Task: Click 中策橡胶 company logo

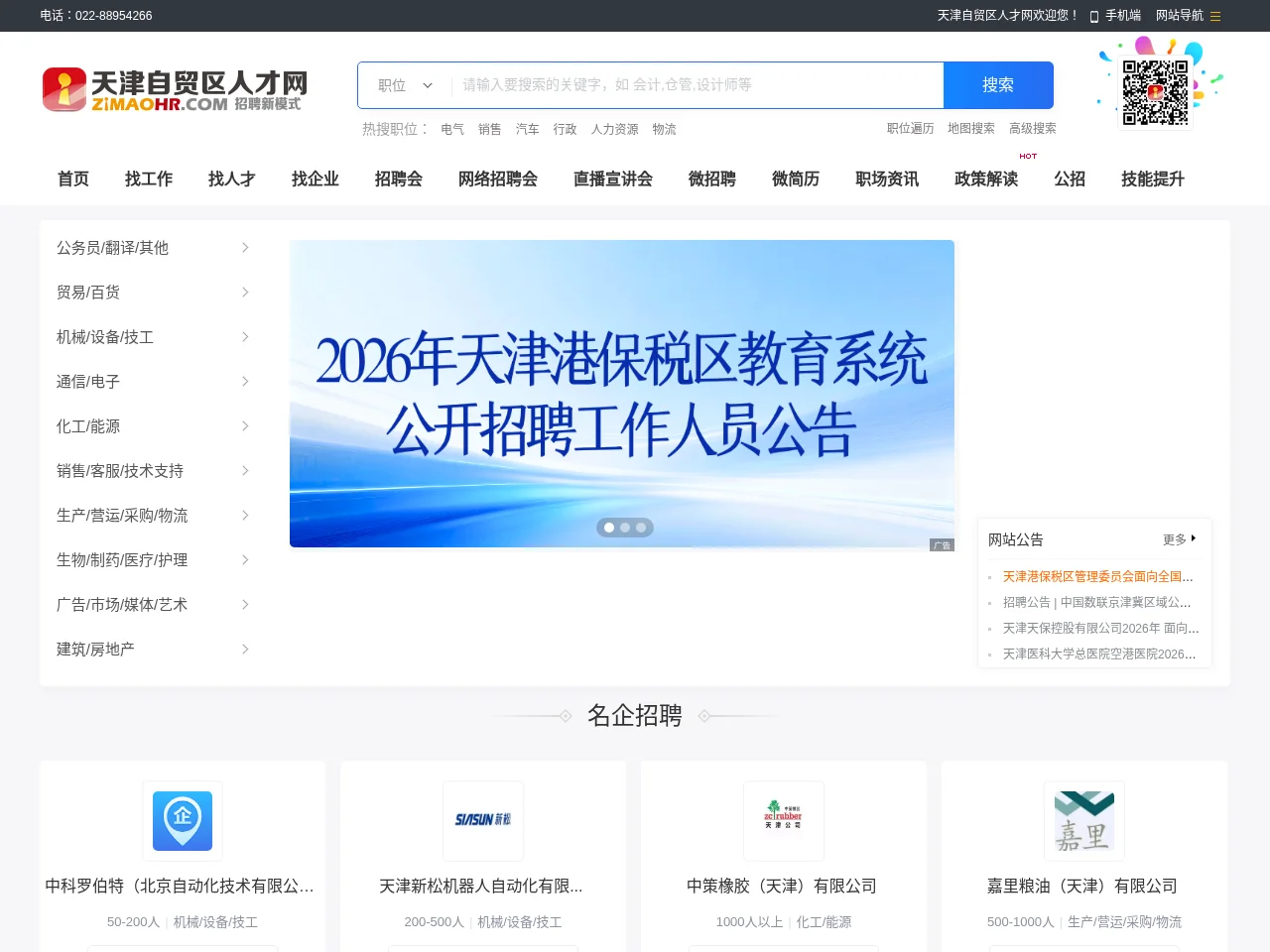Action: pos(784,821)
